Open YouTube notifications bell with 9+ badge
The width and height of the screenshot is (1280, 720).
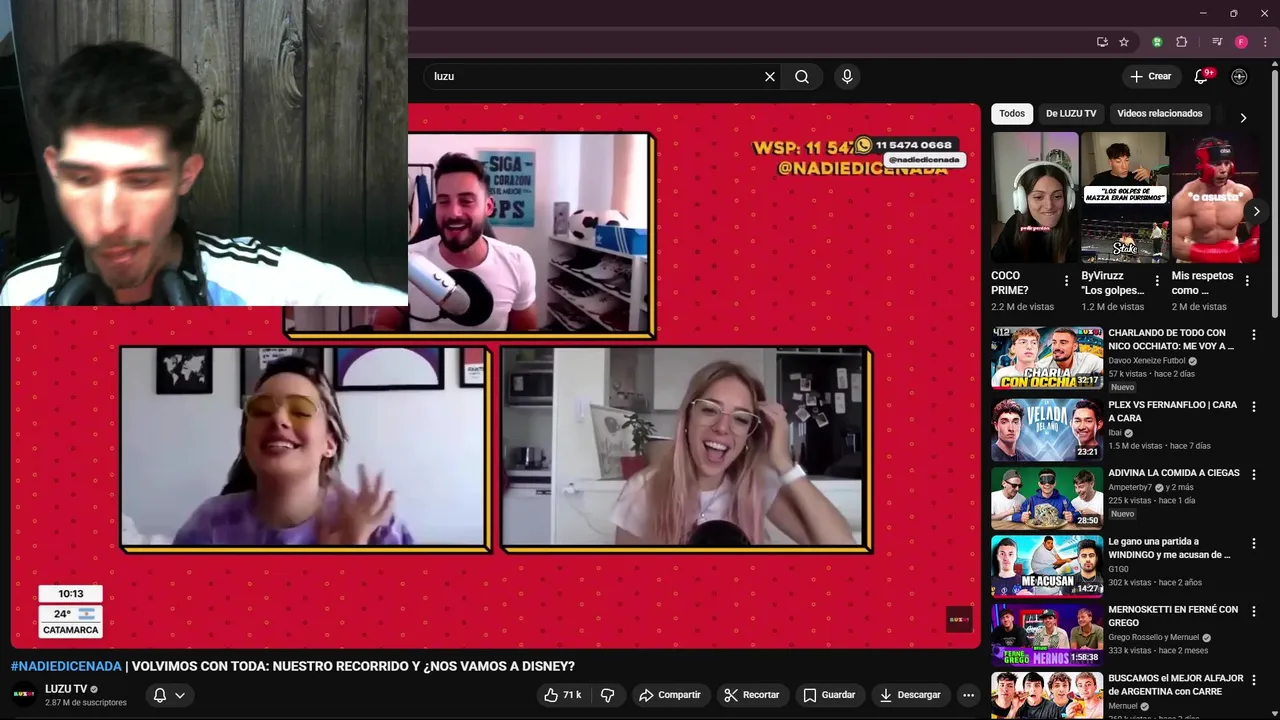1202,76
